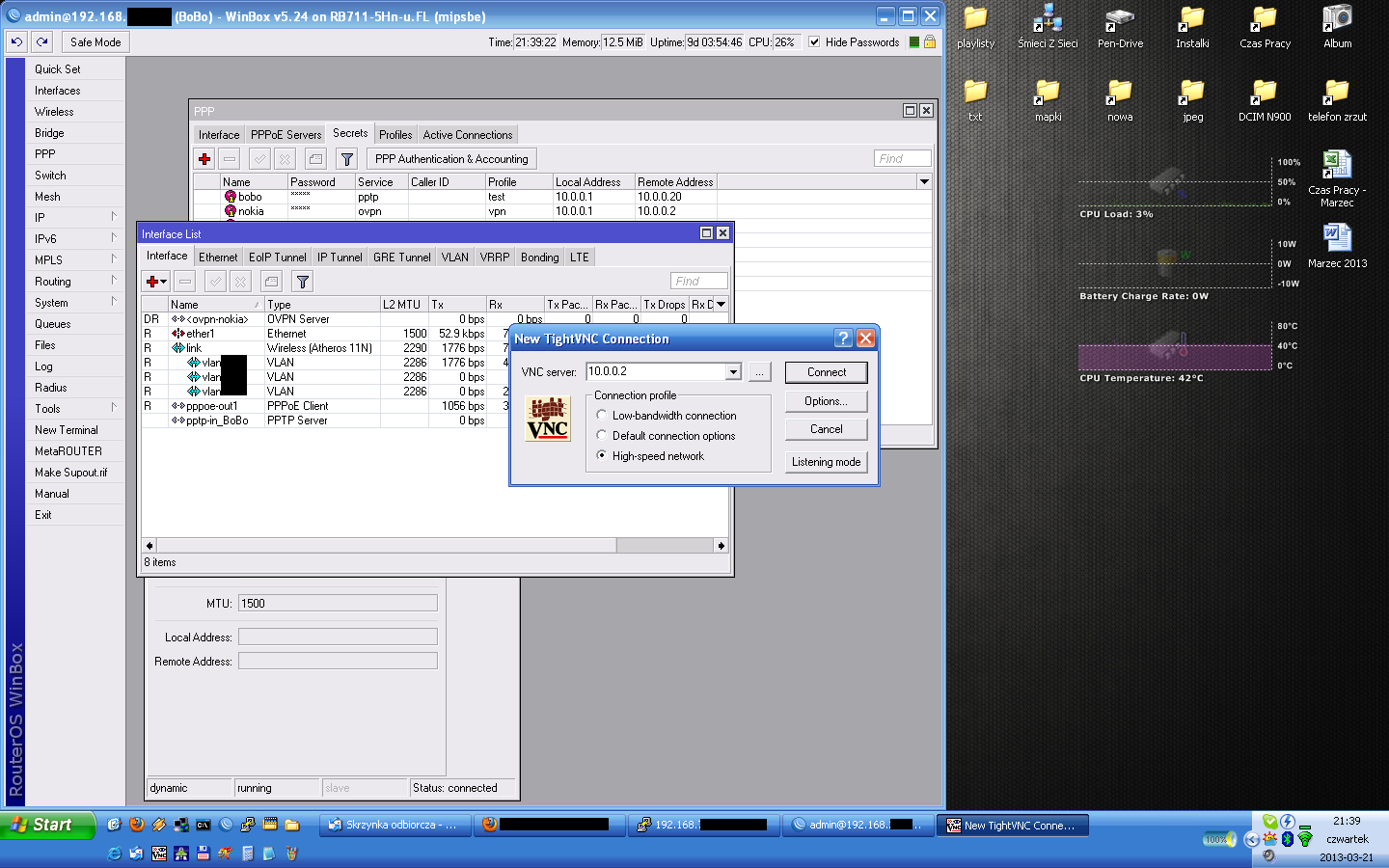Click the WinBox padlock icon
Image resolution: width=1389 pixels, height=868 pixels.
[x=930, y=42]
